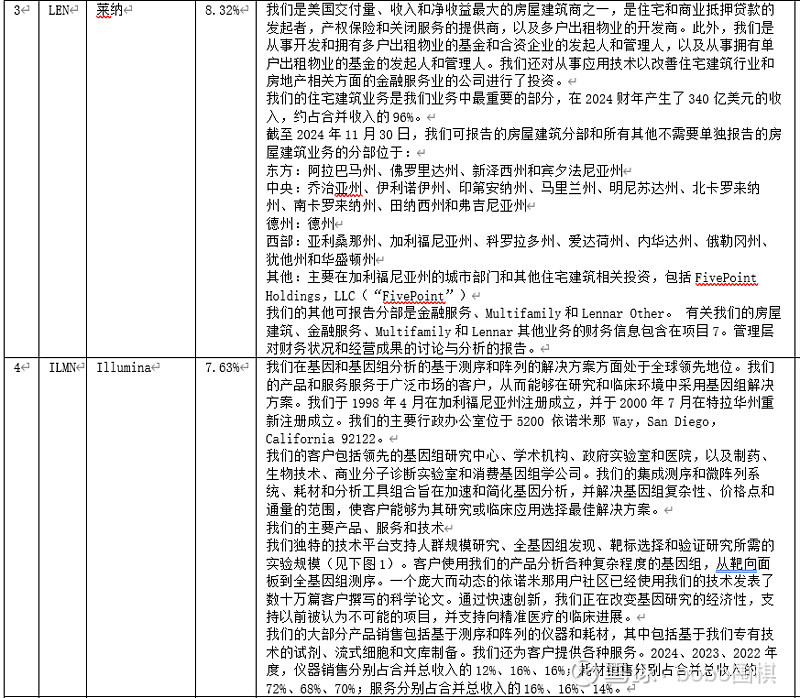Screen dimensions: 800x698
Task: Click the line starting "我们的其他可报告分部"
Action: coord(523,313)
